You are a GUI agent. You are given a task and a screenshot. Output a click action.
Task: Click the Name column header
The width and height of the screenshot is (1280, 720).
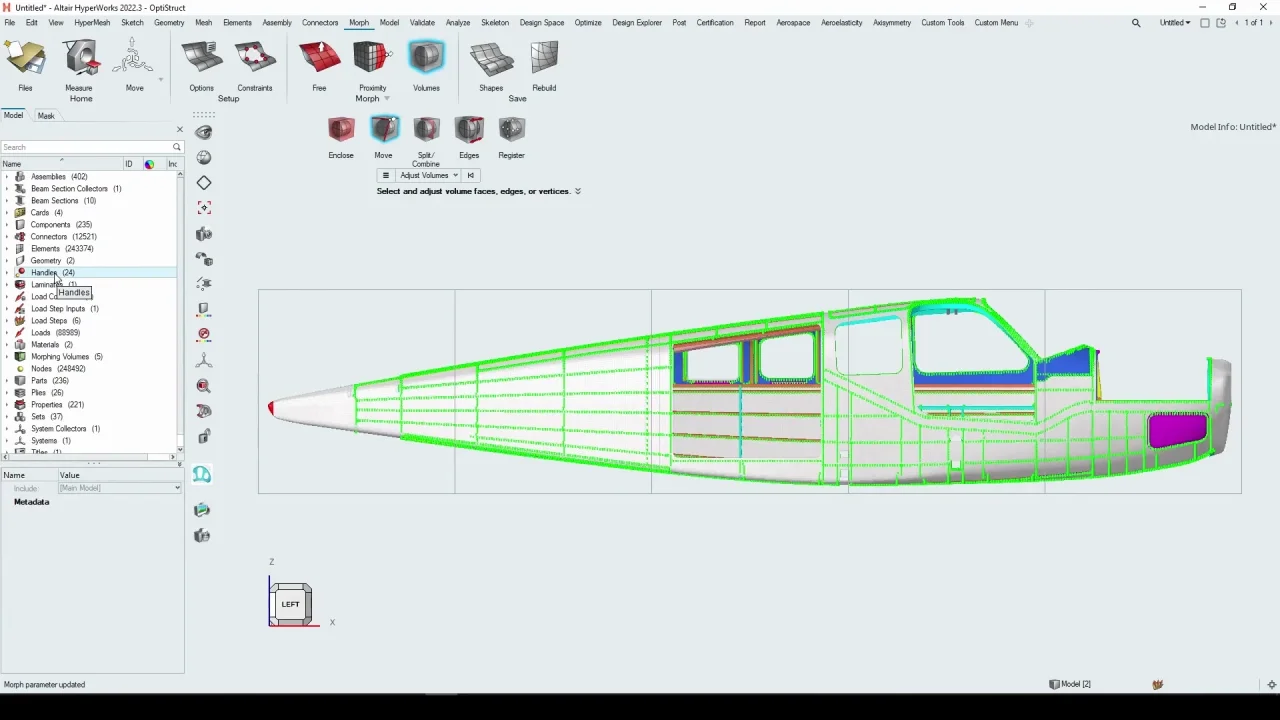[60, 164]
